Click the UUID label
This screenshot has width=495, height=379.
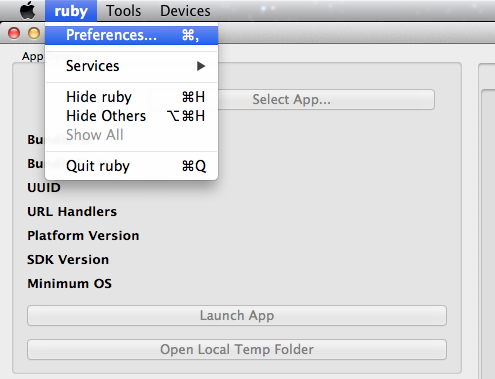[x=44, y=188]
